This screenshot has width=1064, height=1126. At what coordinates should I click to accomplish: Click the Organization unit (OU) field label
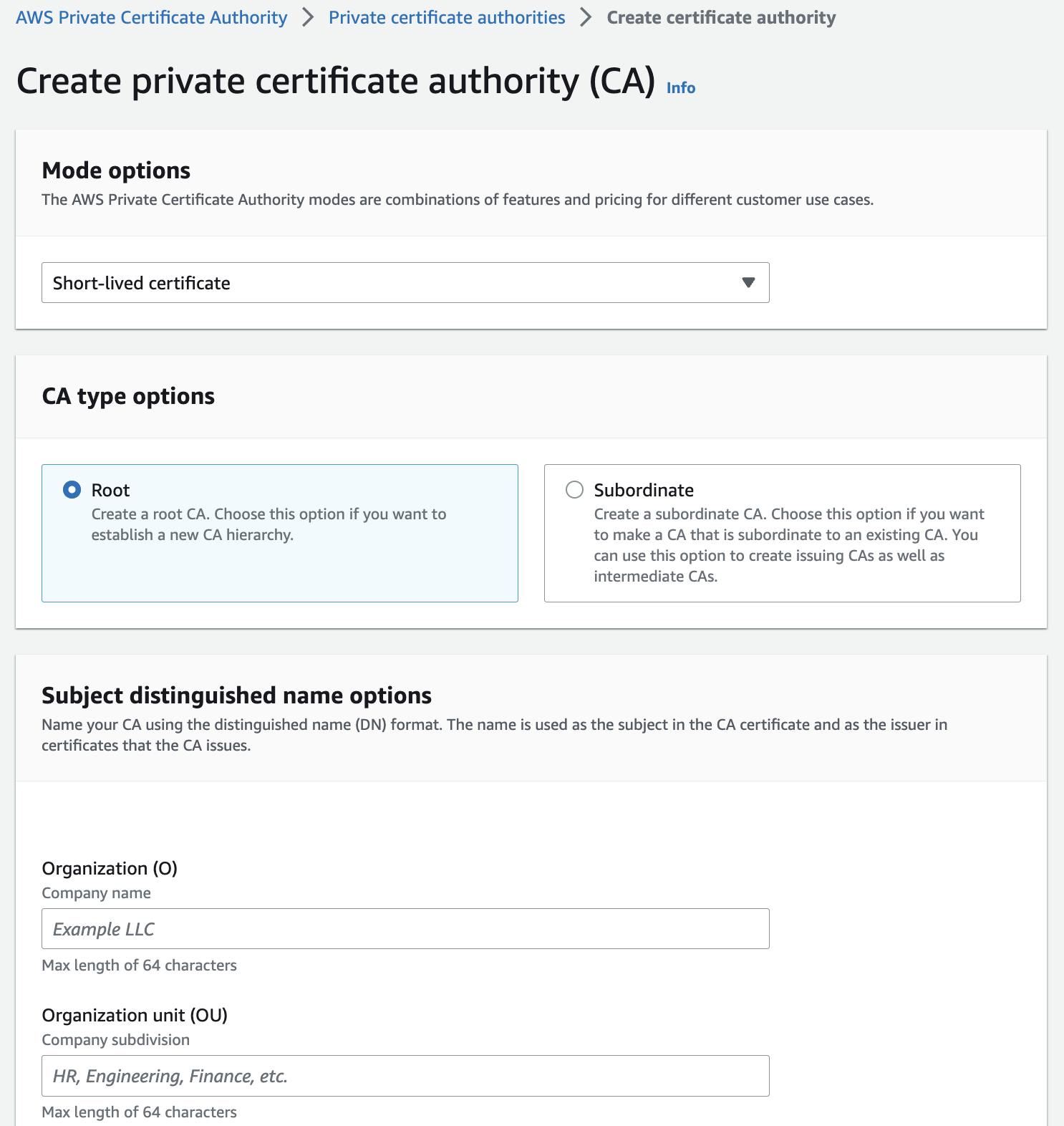[x=135, y=1015]
